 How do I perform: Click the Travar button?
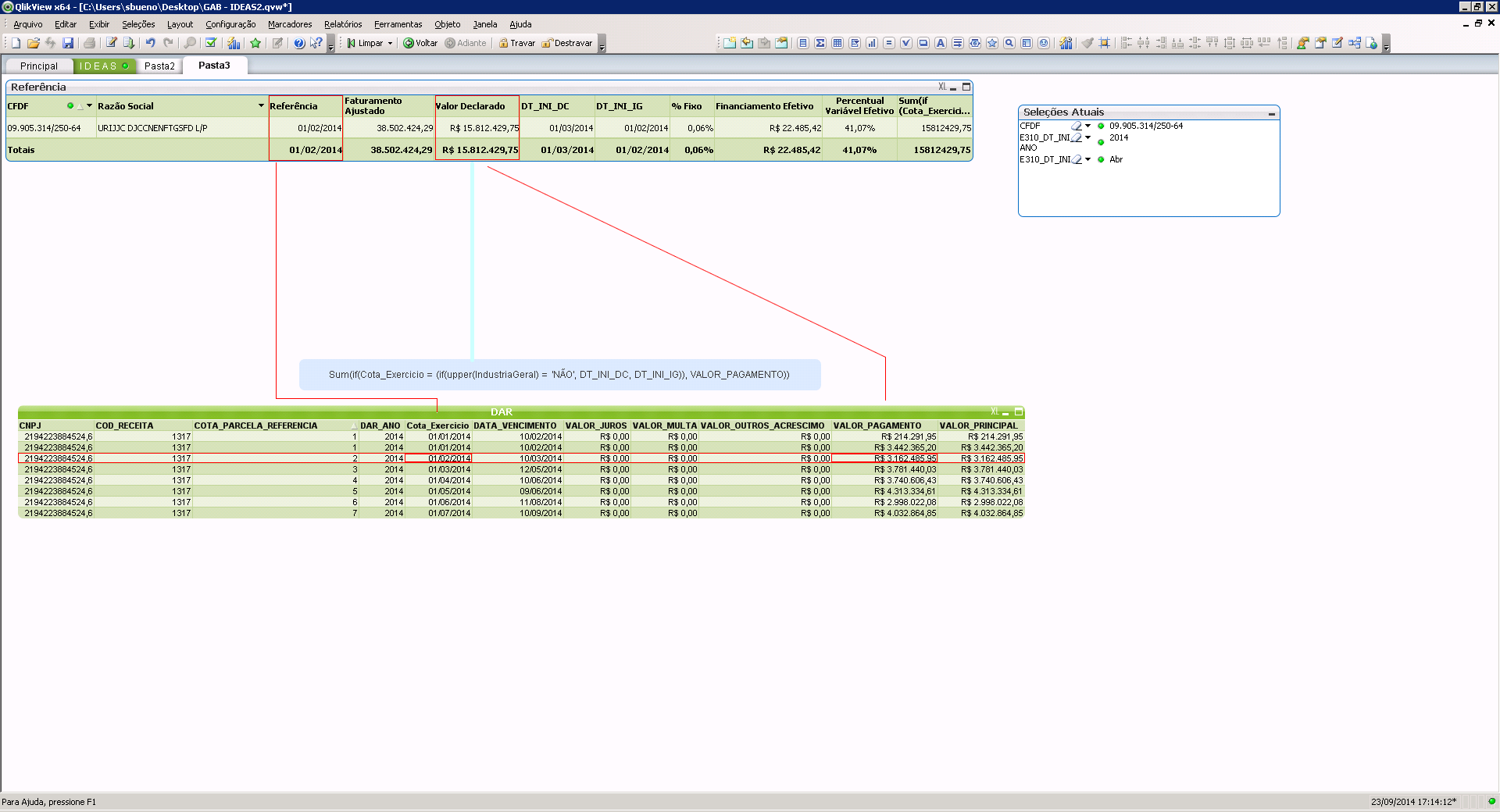[517, 43]
